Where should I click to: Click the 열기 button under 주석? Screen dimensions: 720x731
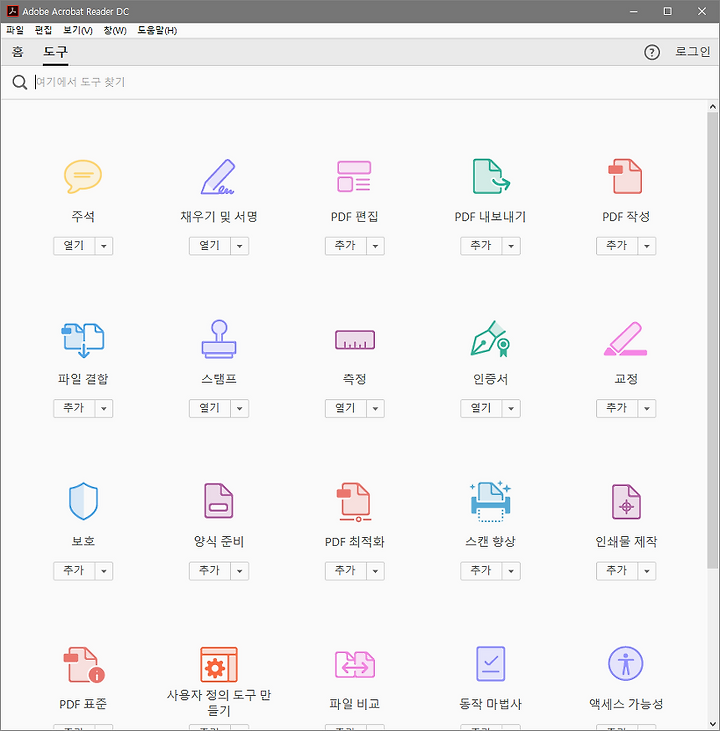(x=74, y=246)
